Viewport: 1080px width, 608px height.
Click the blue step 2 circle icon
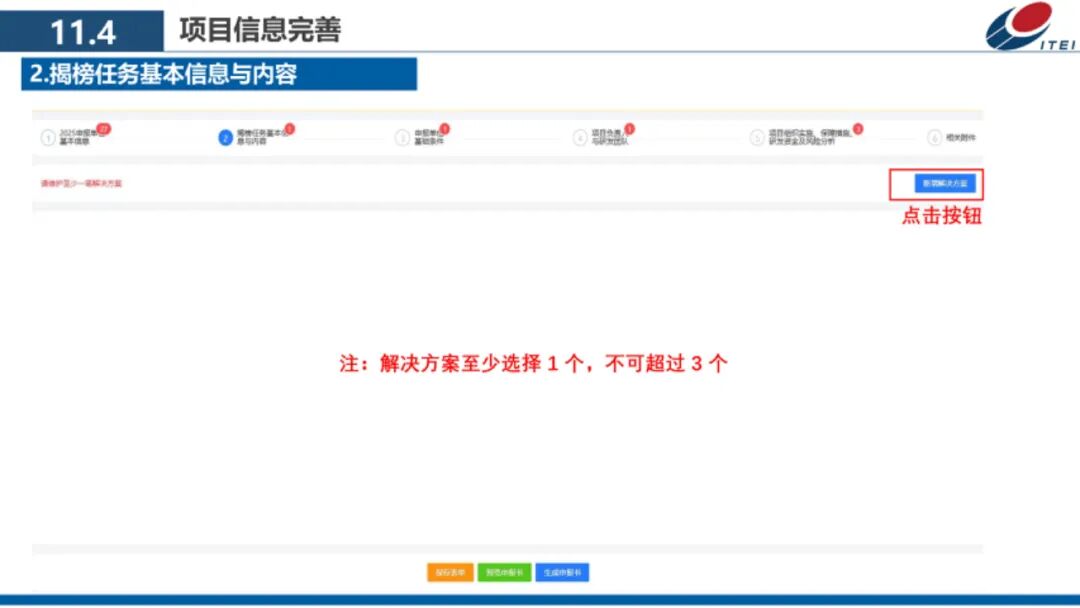coord(224,134)
